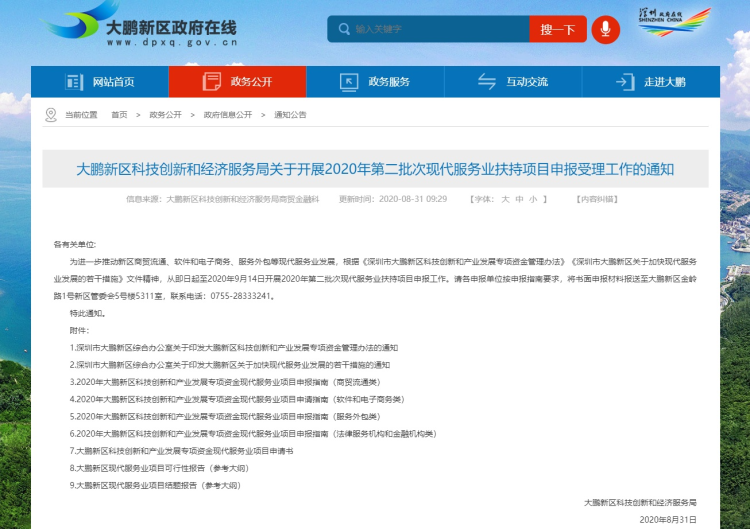Click the 特此通知 line
The height and width of the screenshot is (529, 750).
(88, 313)
